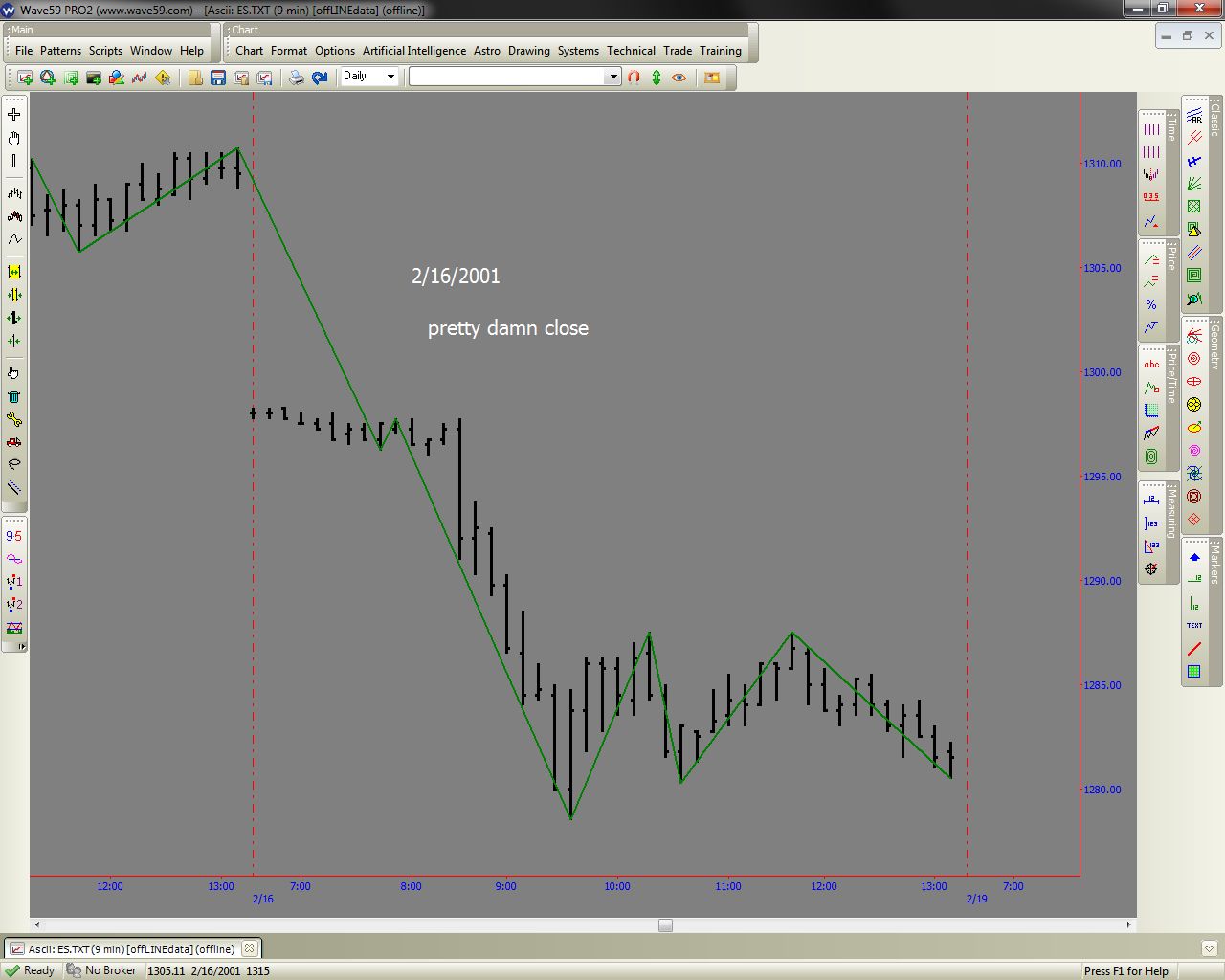Open the Technical menu
The width and height of the screenshot is (1225, 980).
coord(631,51)
